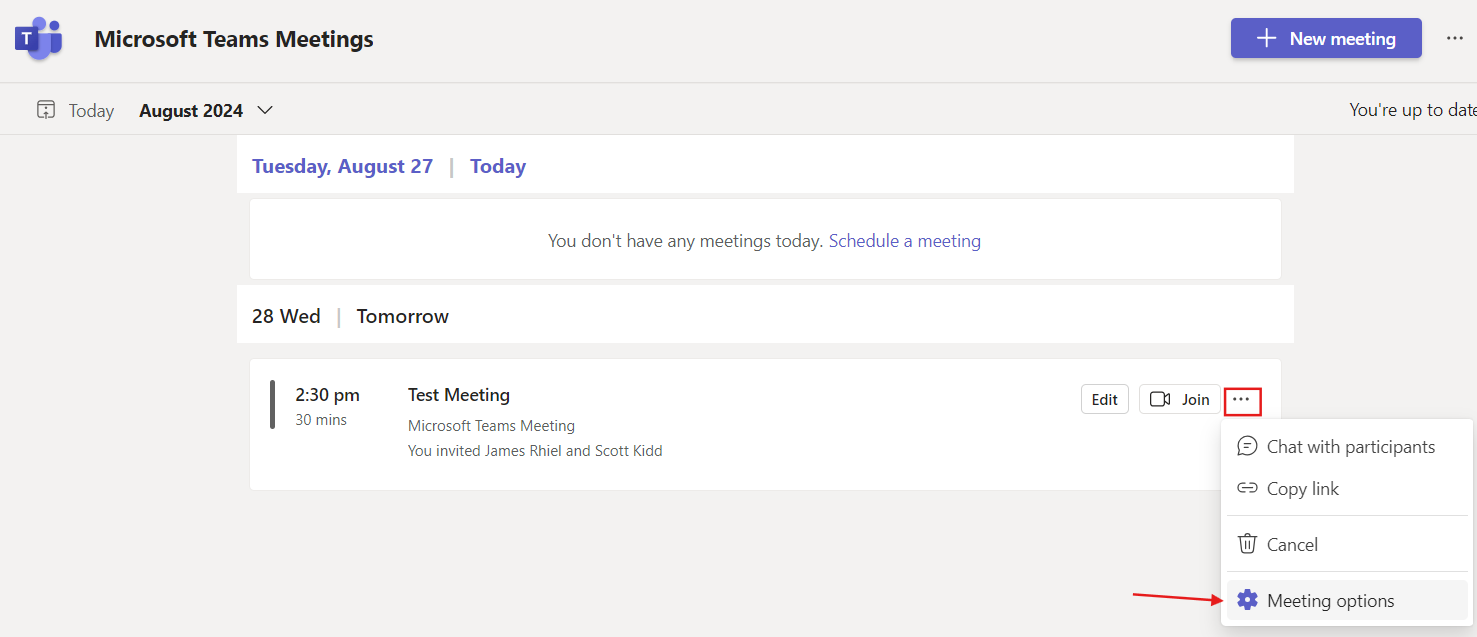Click the Microsoft Teams Meetings title
The height and width of the screenshot is (637, 1477).
[x=234, y=39]
